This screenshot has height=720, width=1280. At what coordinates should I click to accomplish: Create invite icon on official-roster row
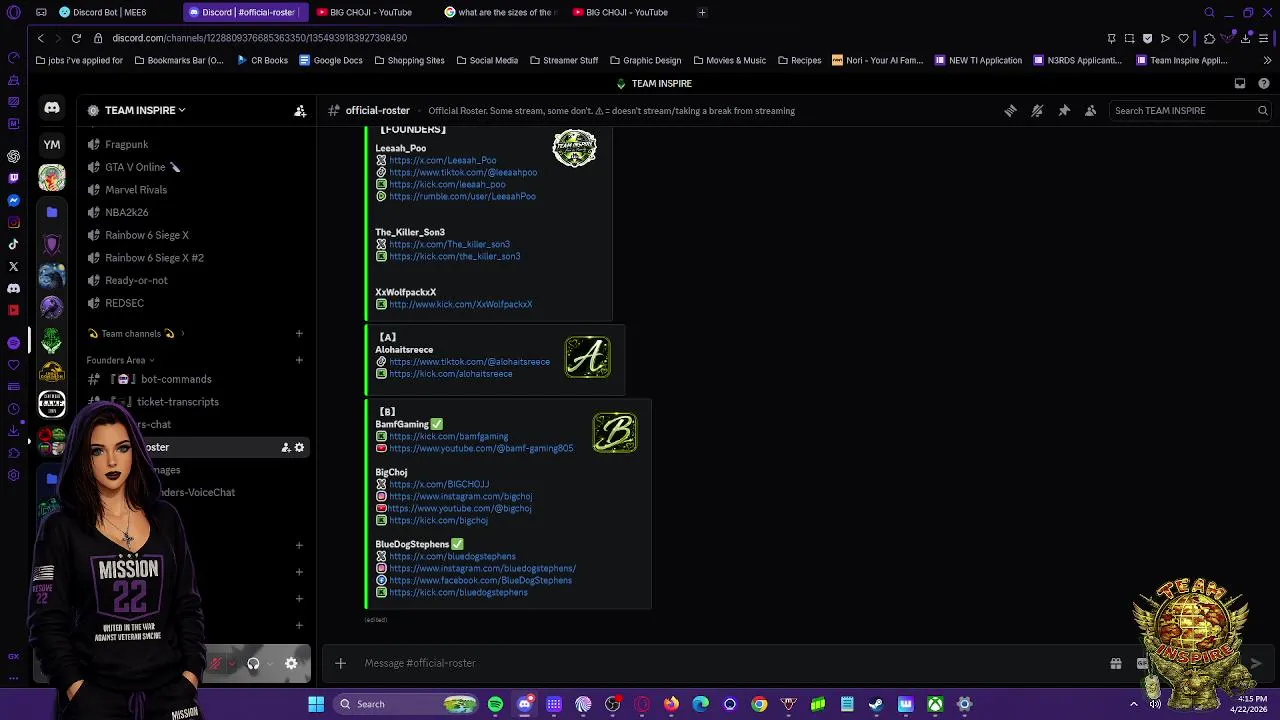(285, 447)
